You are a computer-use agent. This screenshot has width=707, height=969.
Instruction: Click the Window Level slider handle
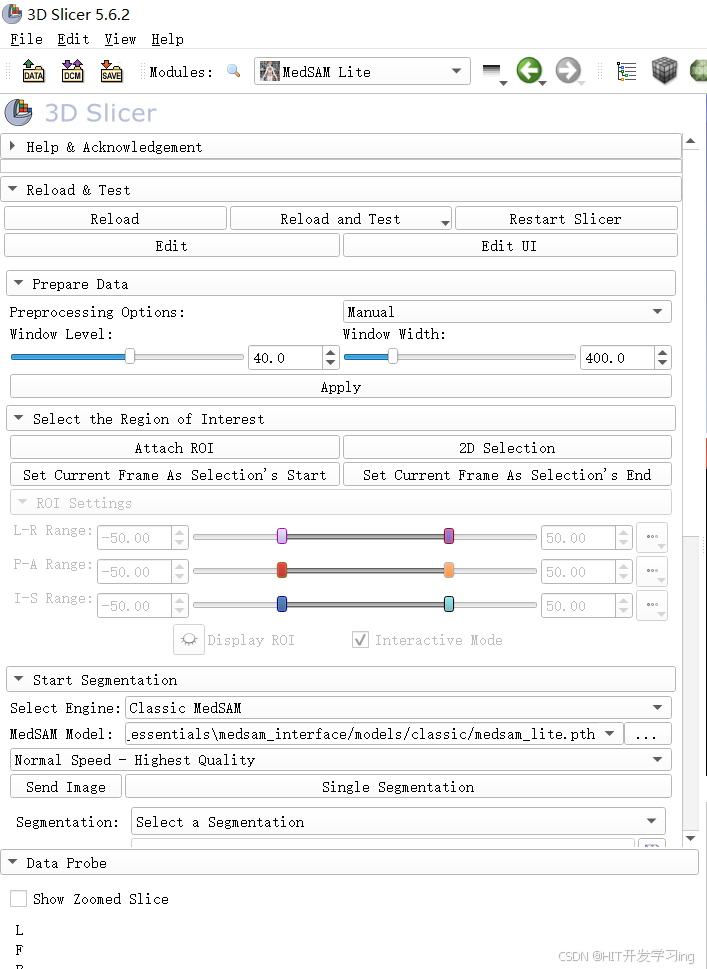(130, 357)
